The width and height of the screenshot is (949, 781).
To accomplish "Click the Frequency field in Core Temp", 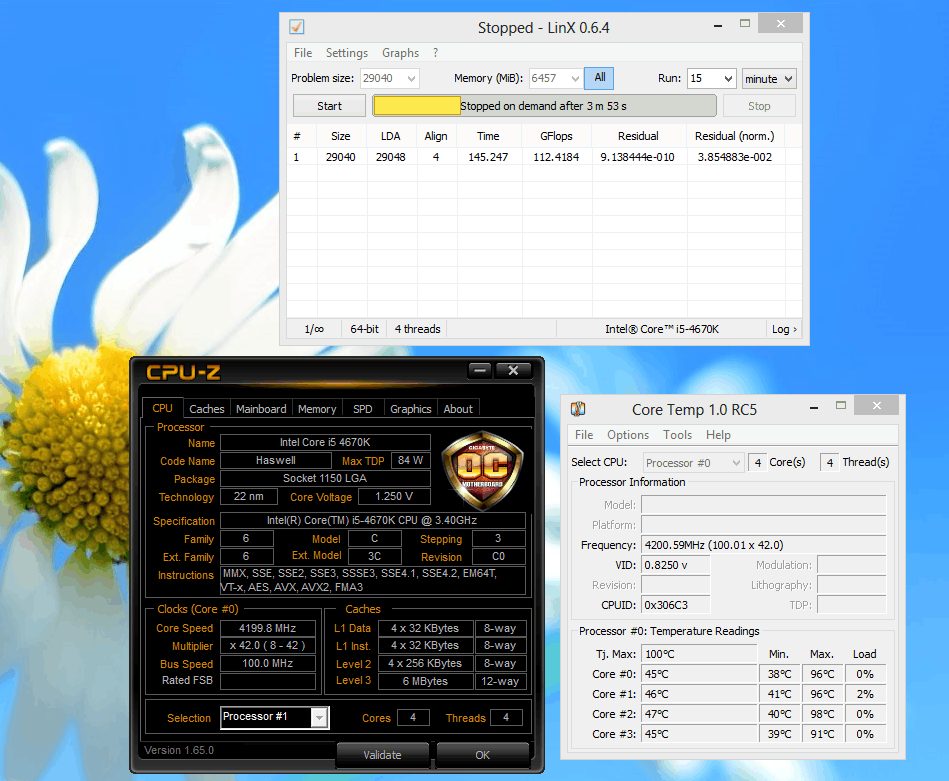I will click(x=763, y=545).
